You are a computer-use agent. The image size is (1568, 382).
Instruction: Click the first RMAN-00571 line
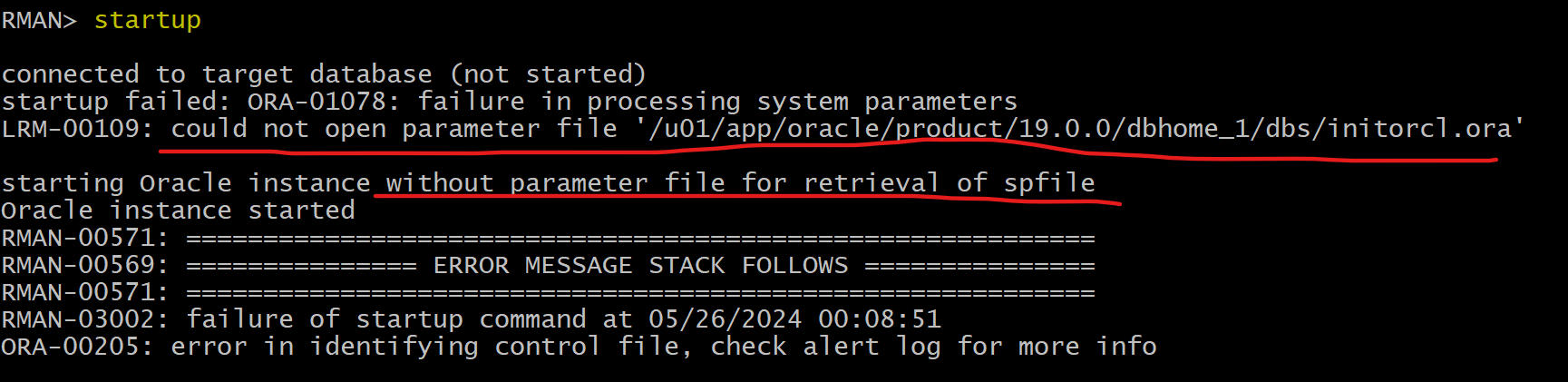tap(549, 239)
